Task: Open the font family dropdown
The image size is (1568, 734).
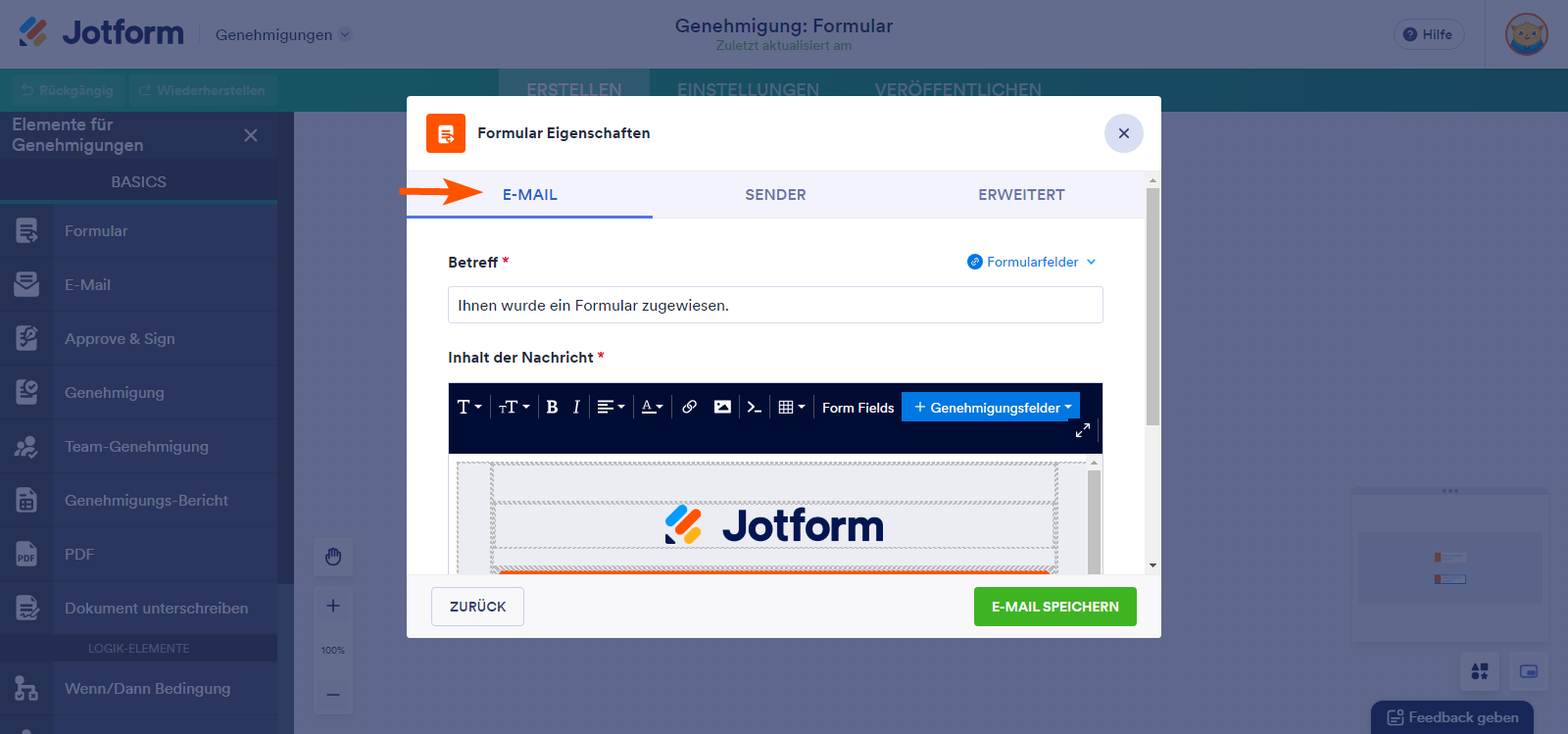Action: [469, 407]
